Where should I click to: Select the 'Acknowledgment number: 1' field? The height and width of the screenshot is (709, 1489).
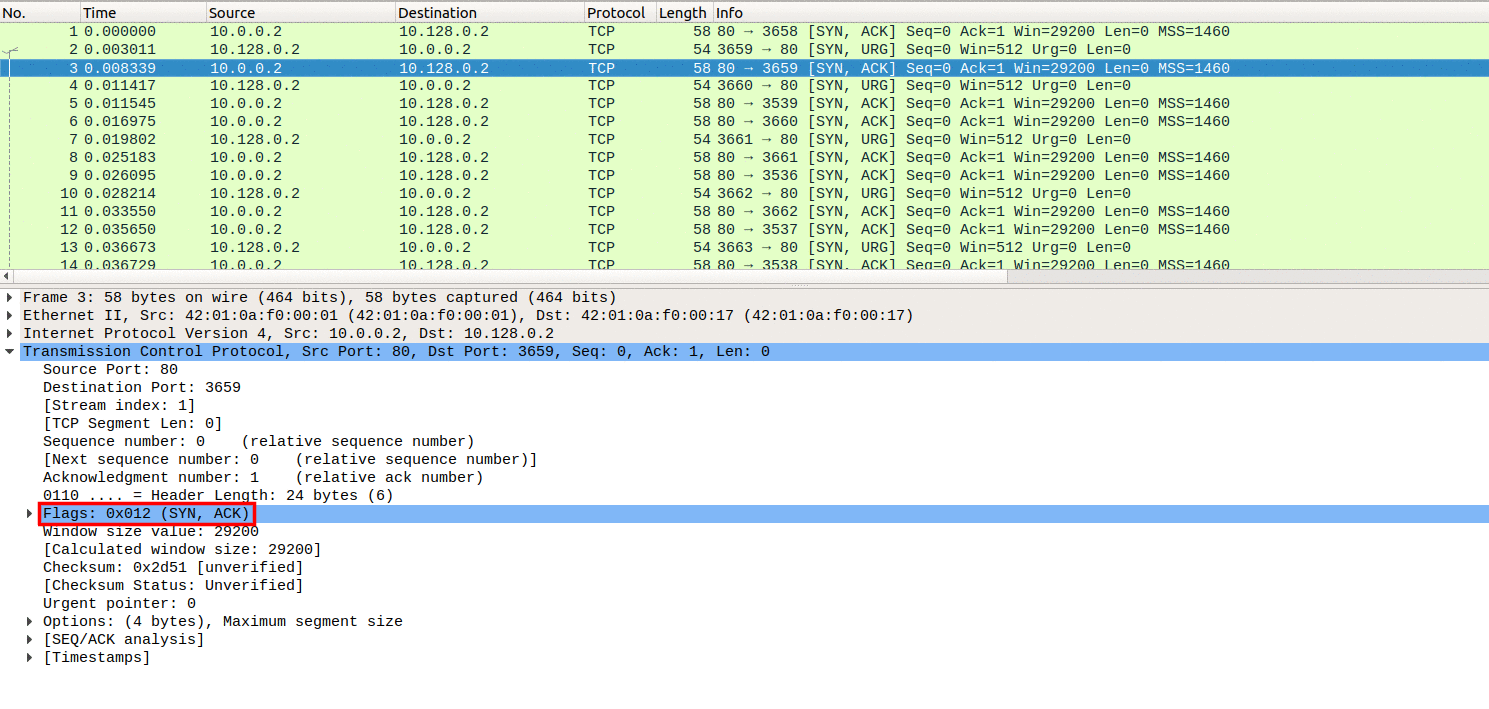(x=263, y=478)
